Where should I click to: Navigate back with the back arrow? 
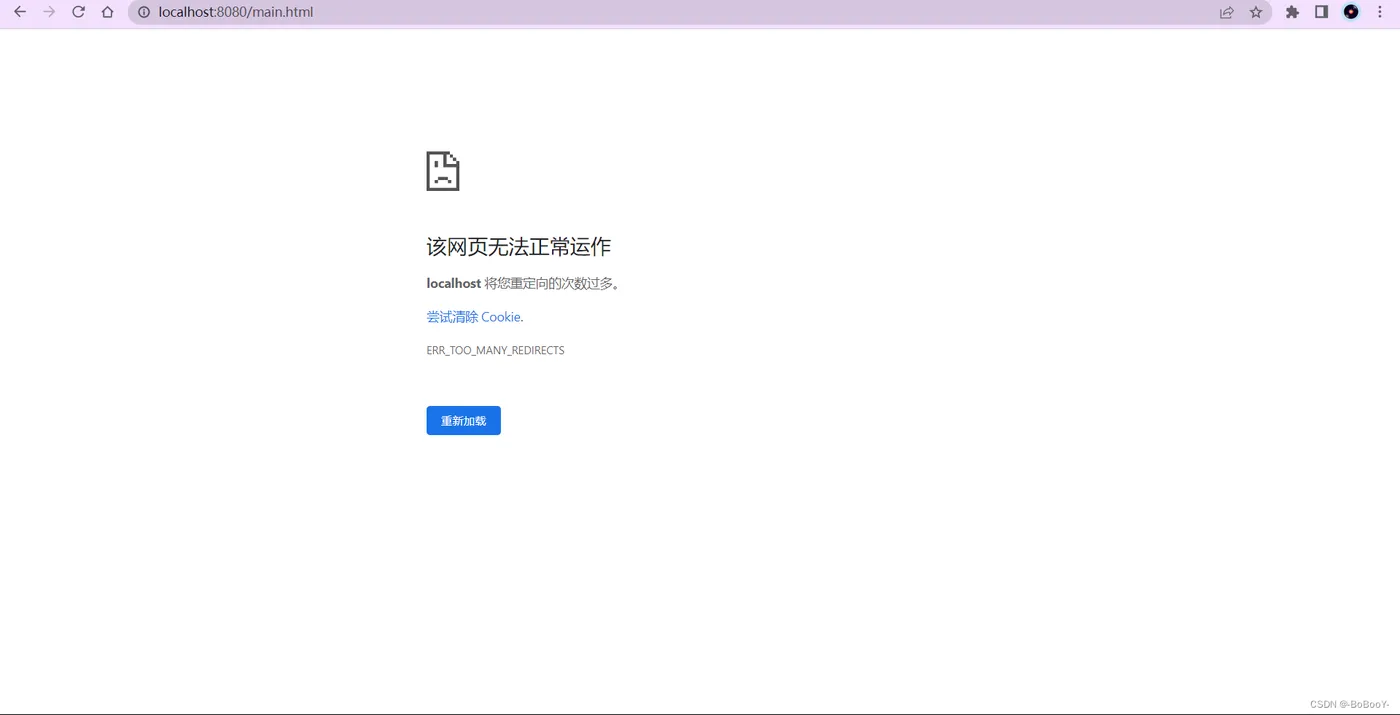(19, 12)
